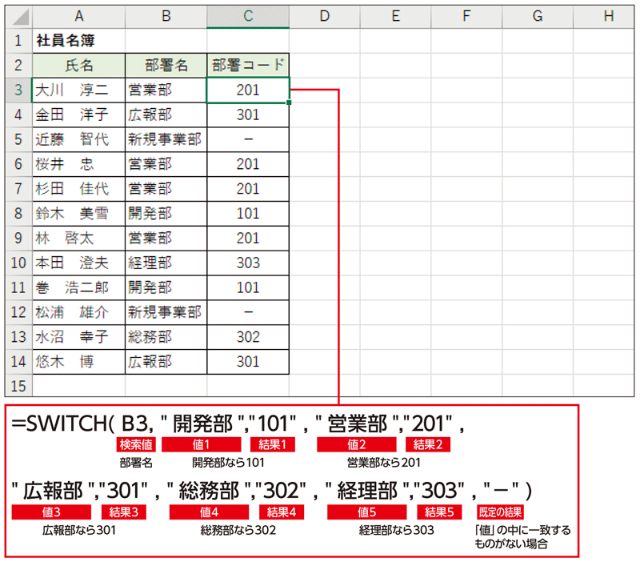Click the Select All corner triangle

pyautogui.click(x=16, y=16)
